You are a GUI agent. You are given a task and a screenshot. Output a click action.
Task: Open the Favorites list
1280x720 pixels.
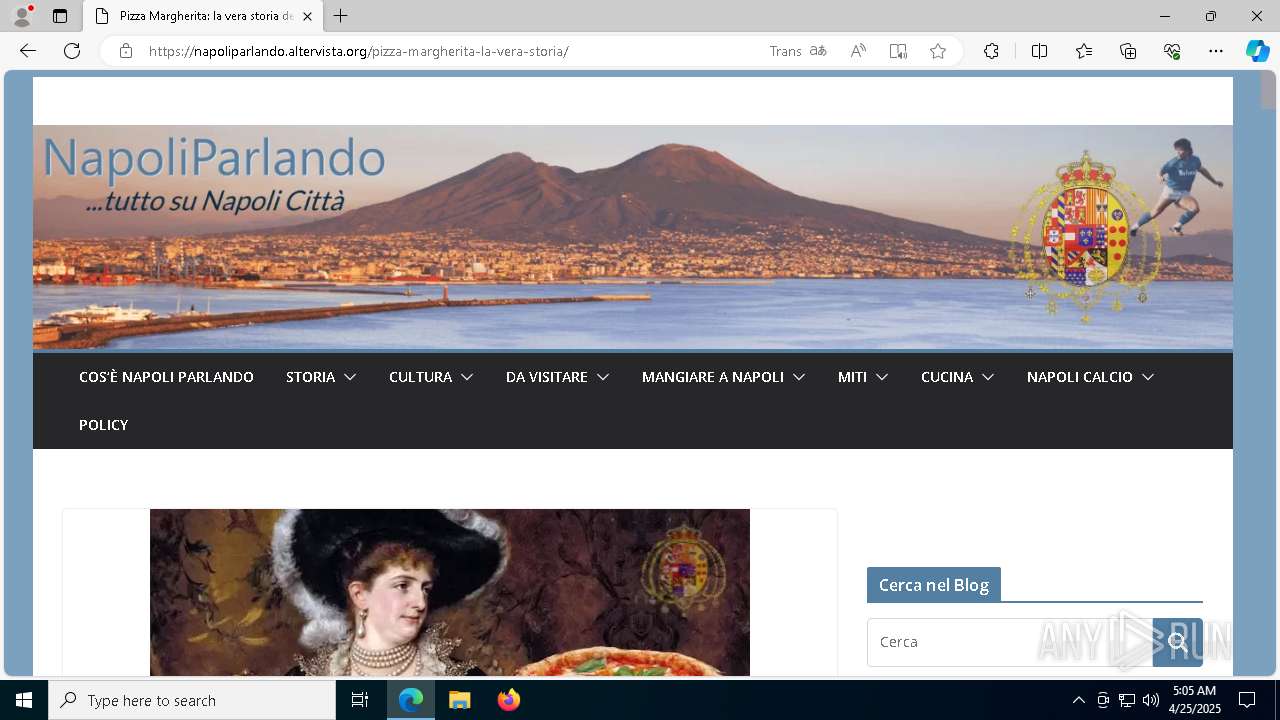coord(1084,51)
